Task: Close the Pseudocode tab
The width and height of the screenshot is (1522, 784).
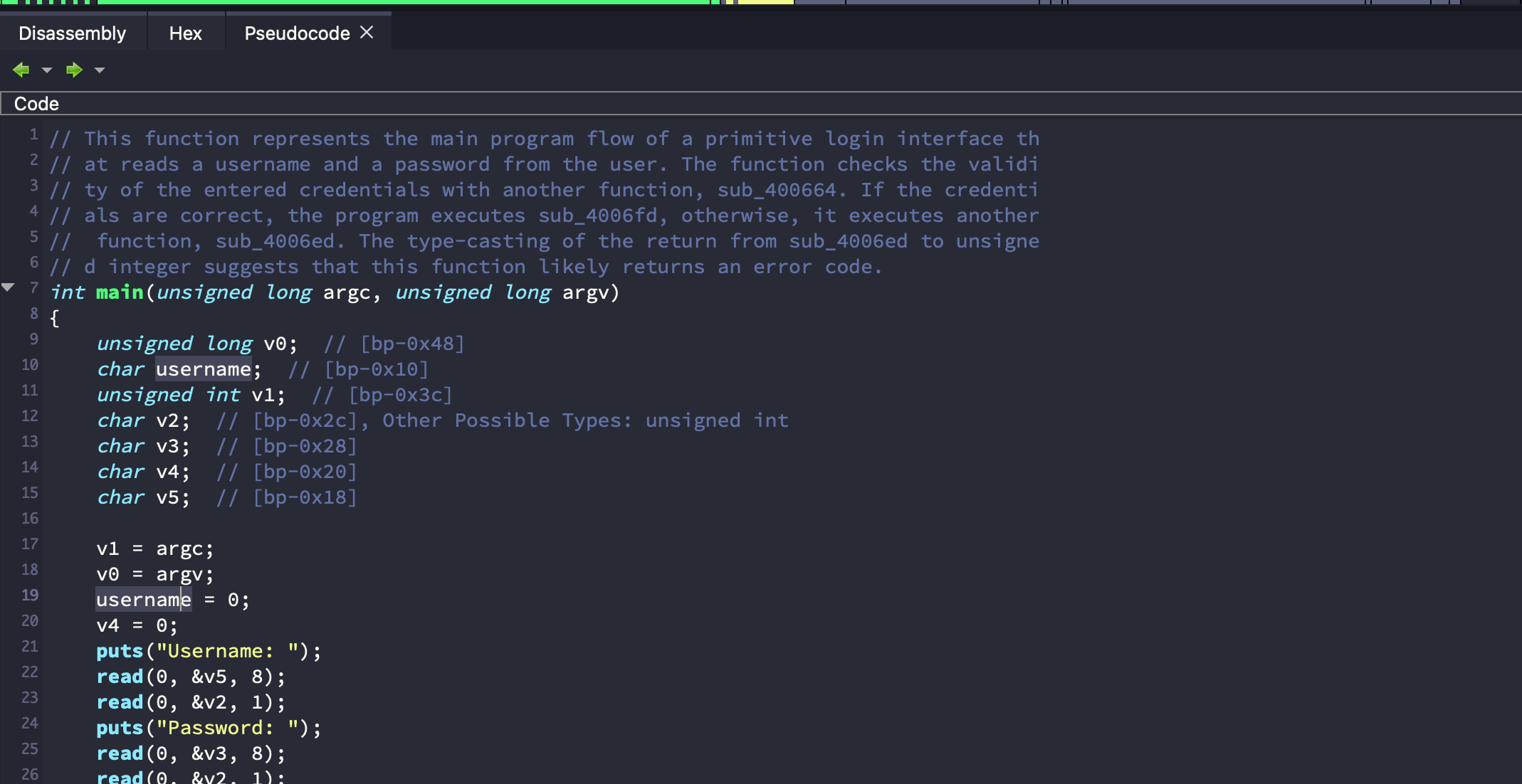Action: pyautogui.click(x=367, y=33)
